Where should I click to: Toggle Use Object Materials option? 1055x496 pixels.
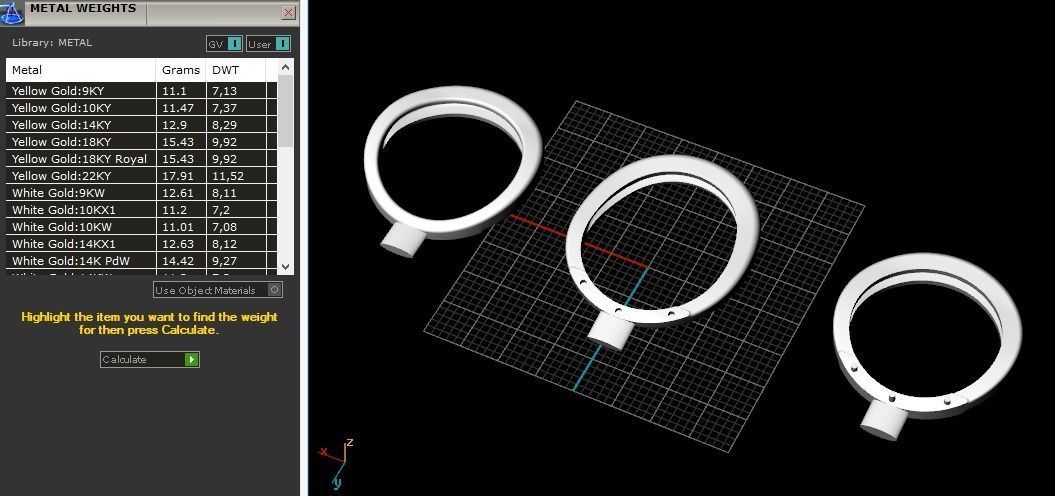tap(218, 290)
